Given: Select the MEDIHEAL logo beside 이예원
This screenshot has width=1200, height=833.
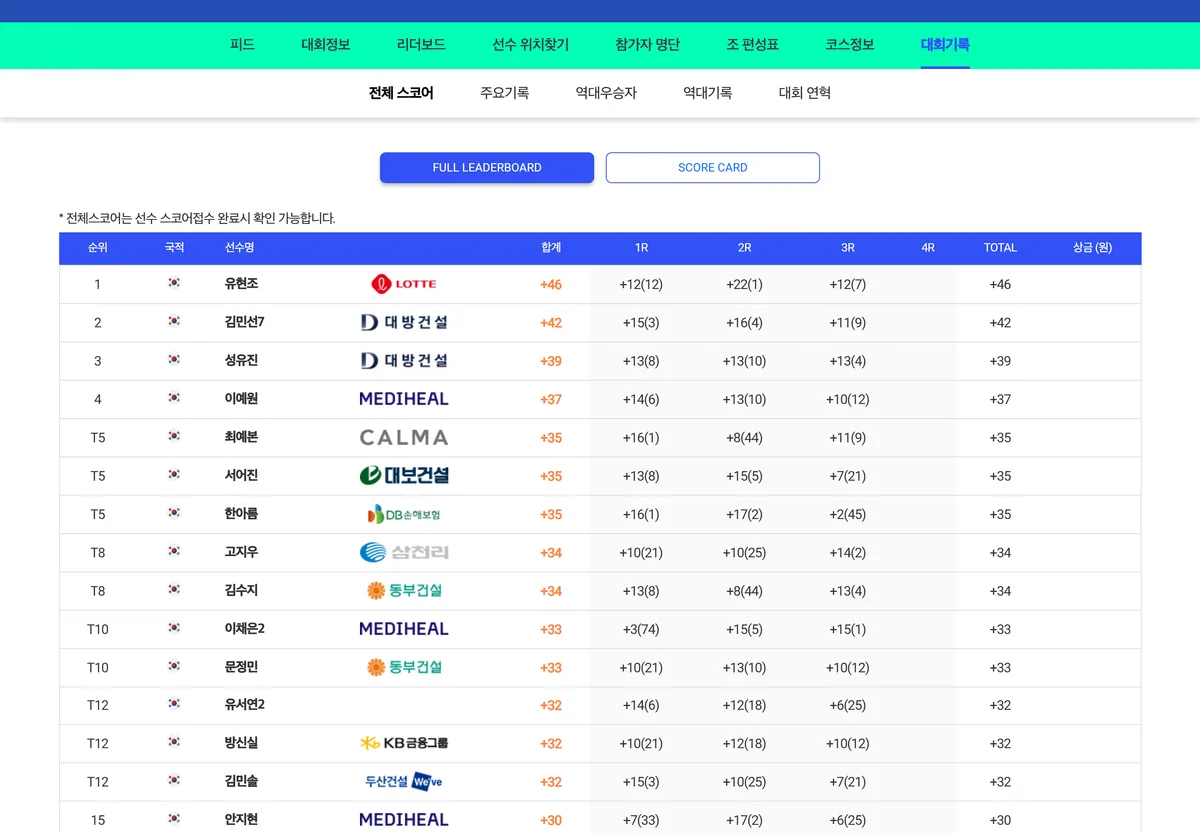Looking at the screenshot, I should pyautogui.click(x=404, y=399).
